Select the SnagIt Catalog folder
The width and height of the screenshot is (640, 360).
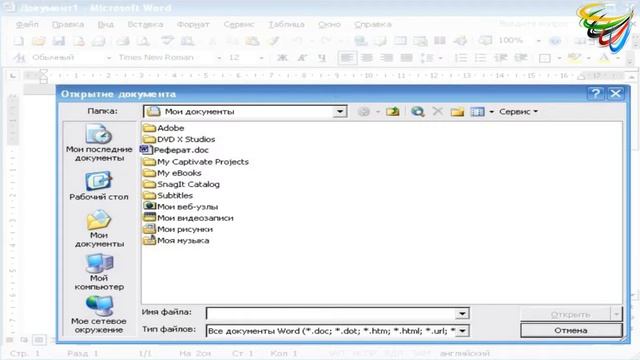(x=182, y=184)
